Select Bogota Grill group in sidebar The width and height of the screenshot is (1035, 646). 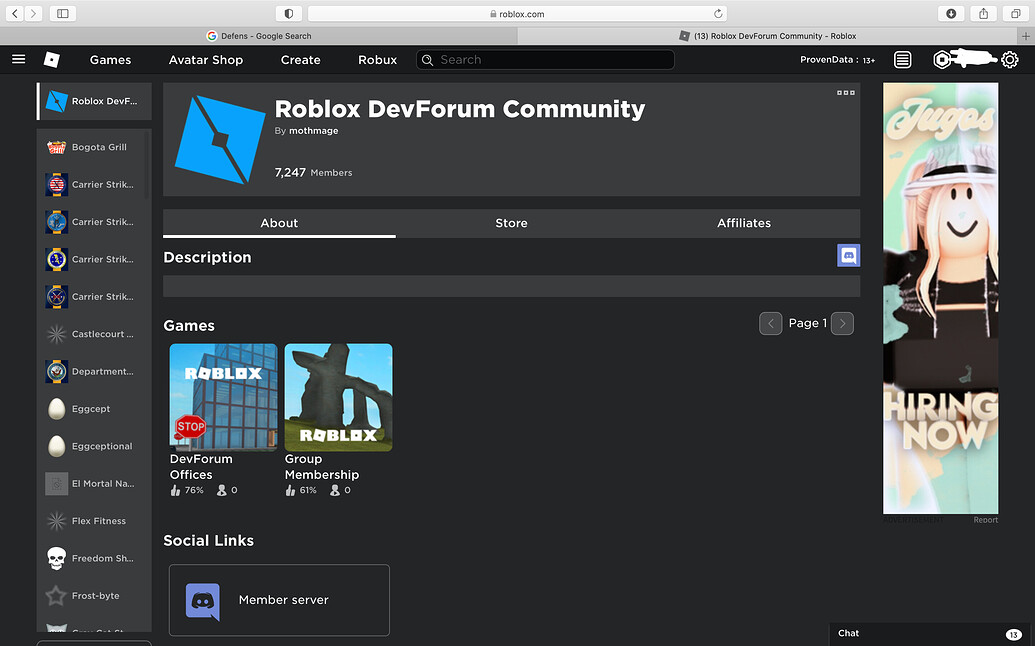tap(94, 147)
